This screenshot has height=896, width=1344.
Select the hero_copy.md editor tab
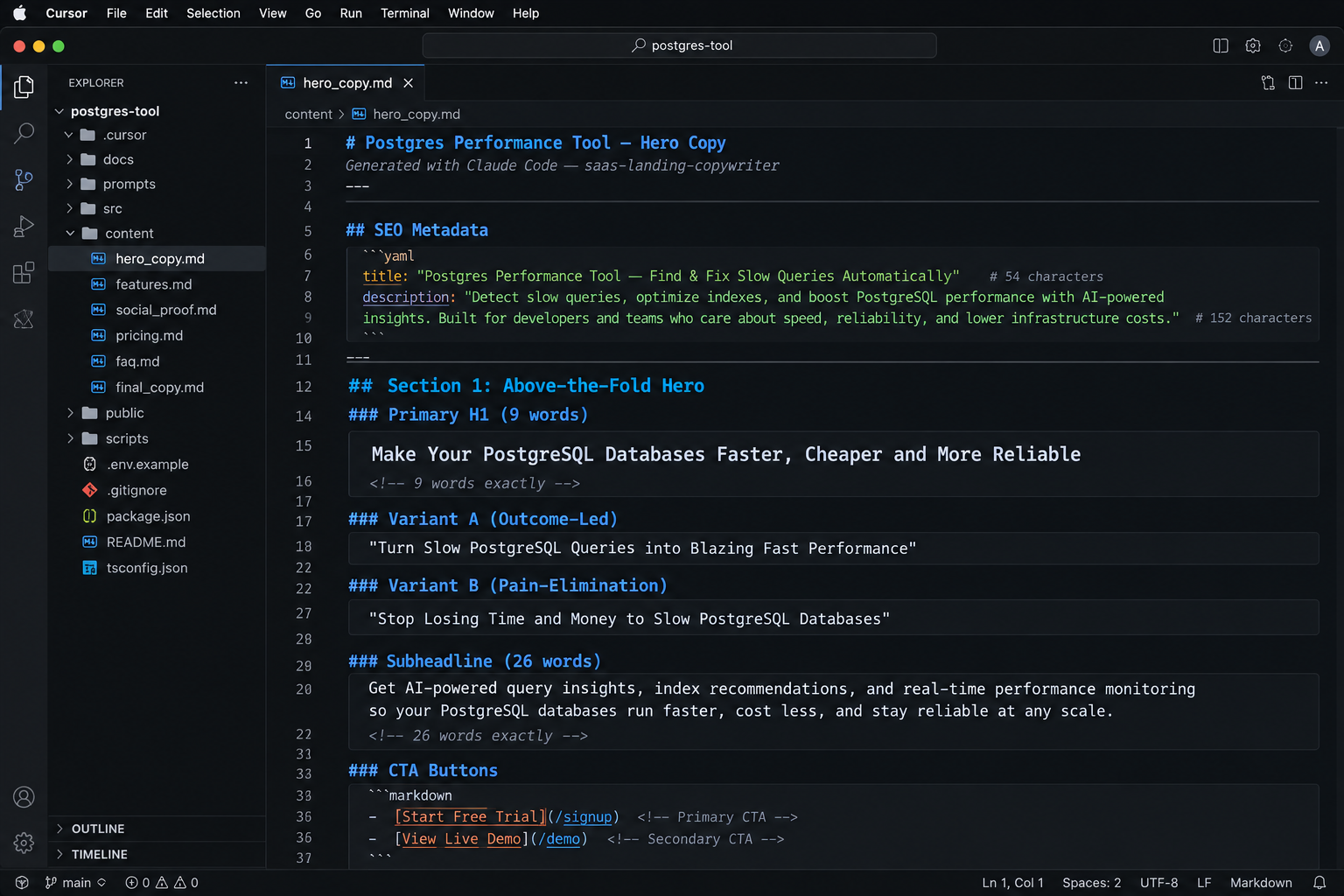click(345, 83)
